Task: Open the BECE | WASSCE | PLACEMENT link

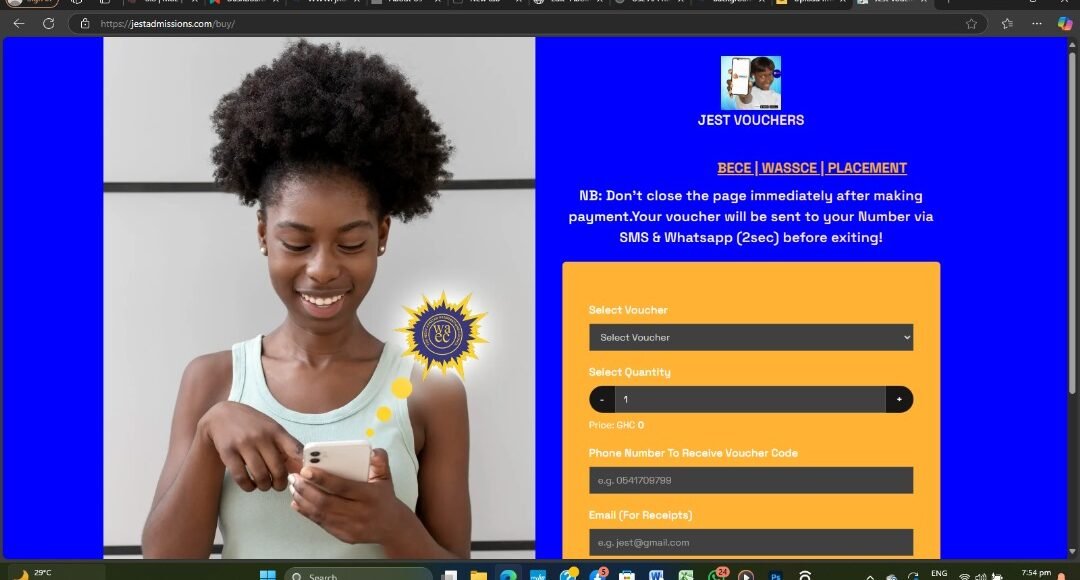Action: point(811,168)
